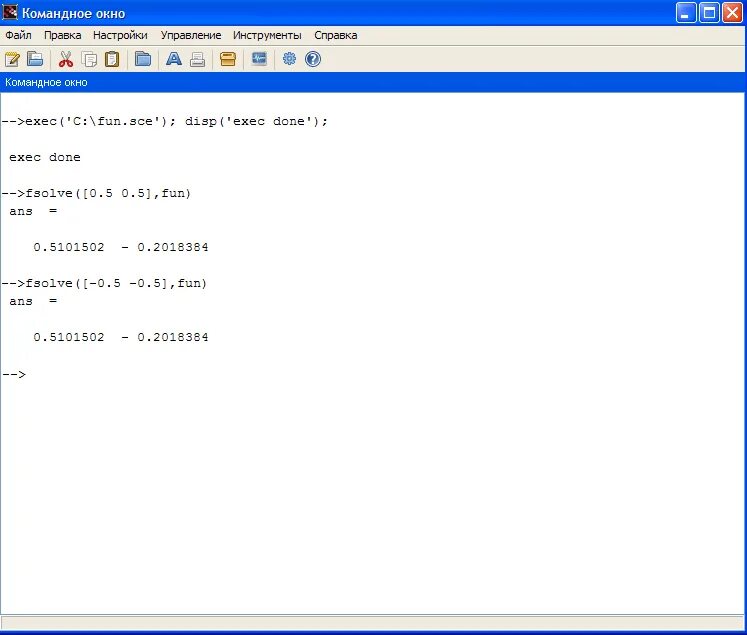Click the change current directory folder icon

[x=142, y=59]
